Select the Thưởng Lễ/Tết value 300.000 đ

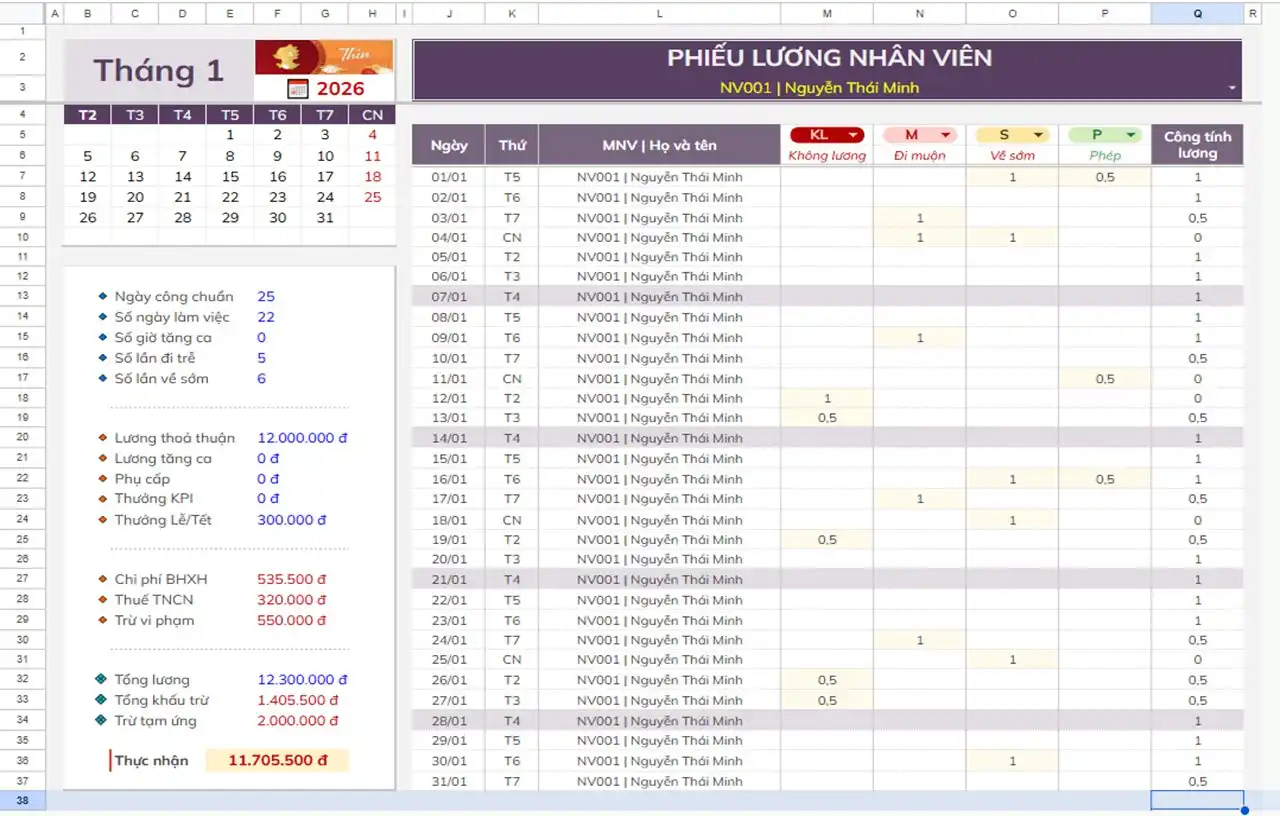point(292,520)
